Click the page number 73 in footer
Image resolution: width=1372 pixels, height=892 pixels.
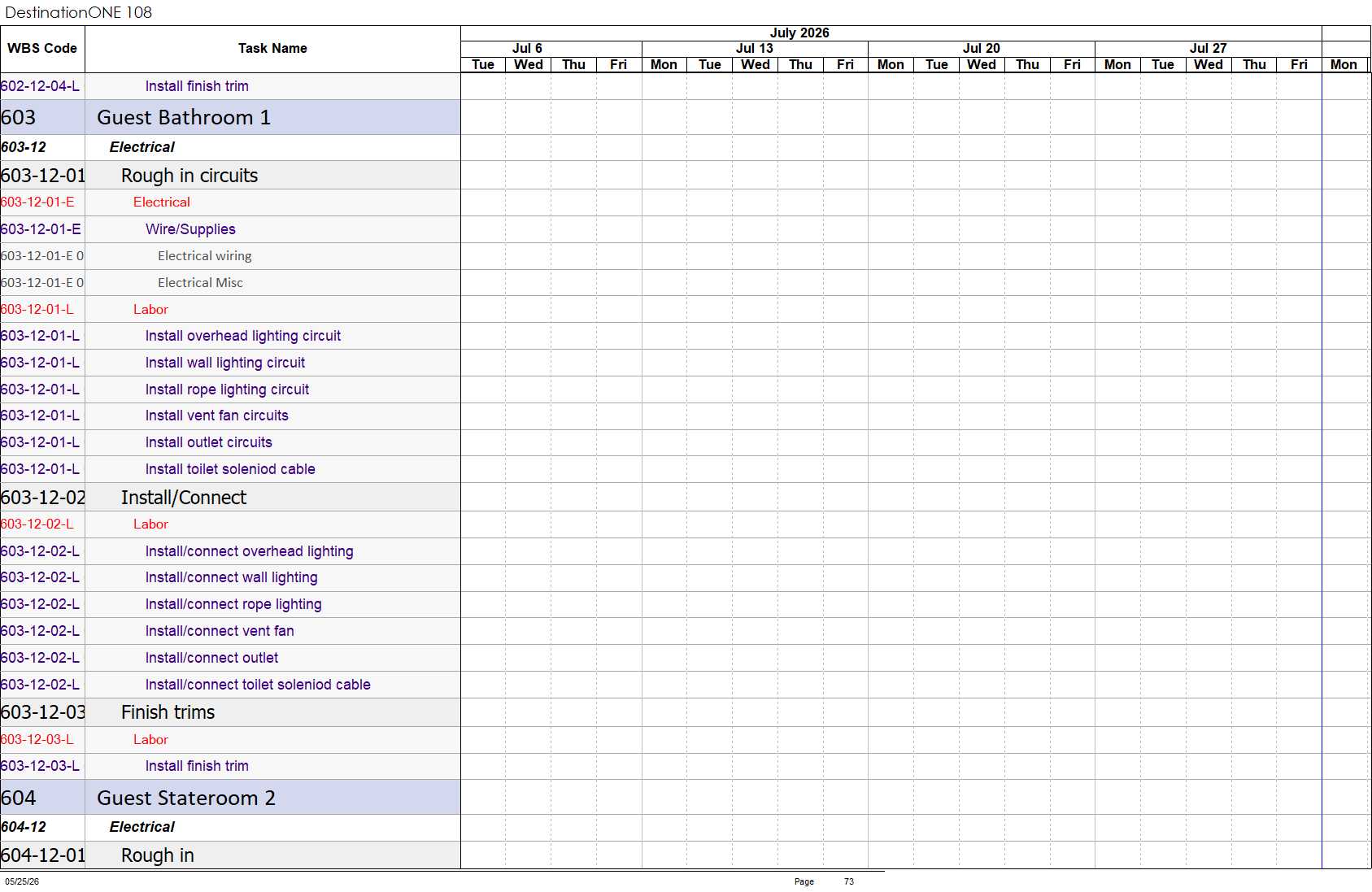point(849,881)
